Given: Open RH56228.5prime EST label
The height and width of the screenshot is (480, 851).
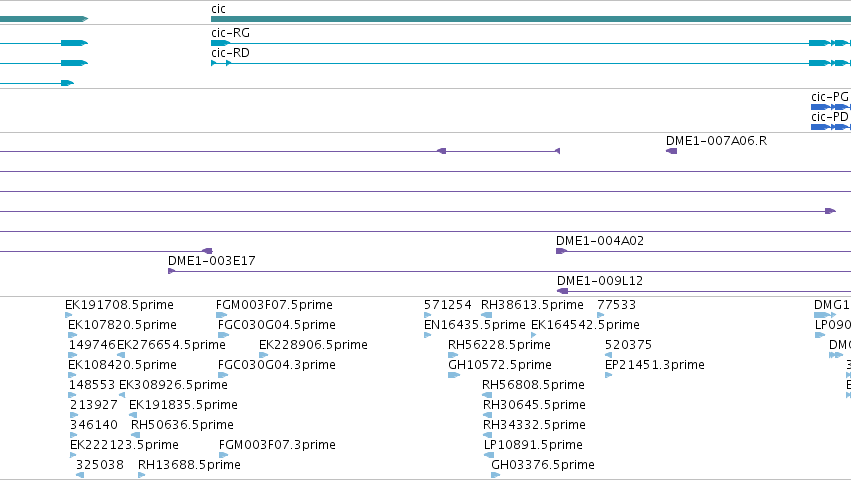Looking at the screenshot, I should (x=499, y=345).
